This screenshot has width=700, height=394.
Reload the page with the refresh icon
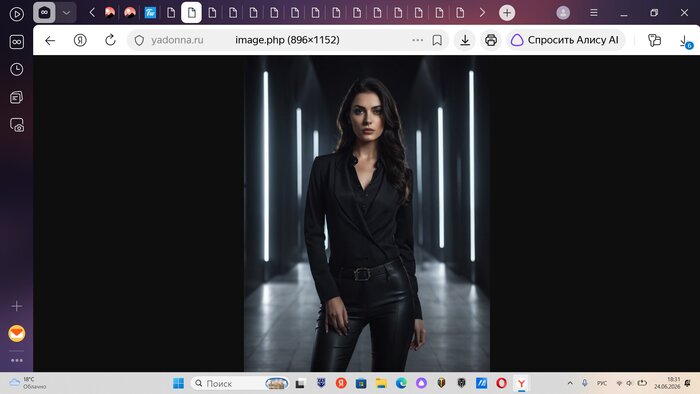(110, 40)
